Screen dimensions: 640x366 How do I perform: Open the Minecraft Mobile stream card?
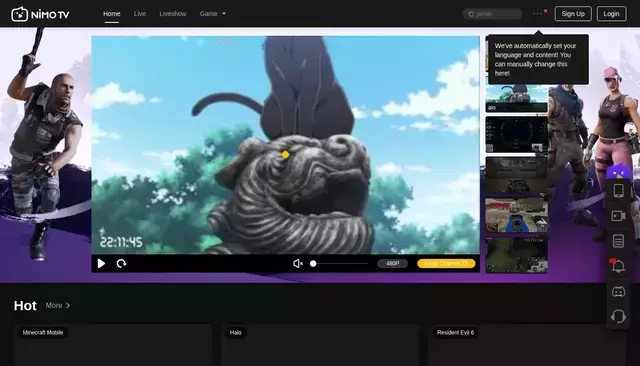(x=113, y=345)
